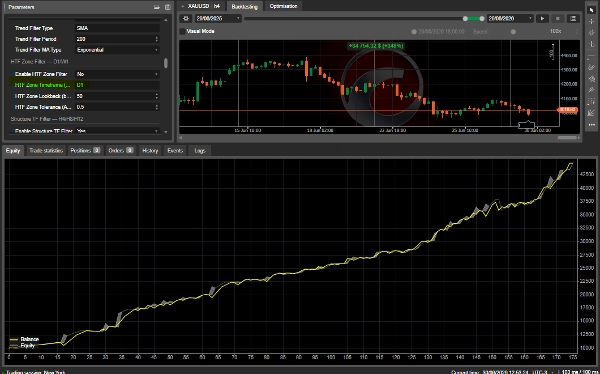This screenshot has width=600, height=374.
Task: Select the horizontal line drawing tool
Action: tap(591, 56)
